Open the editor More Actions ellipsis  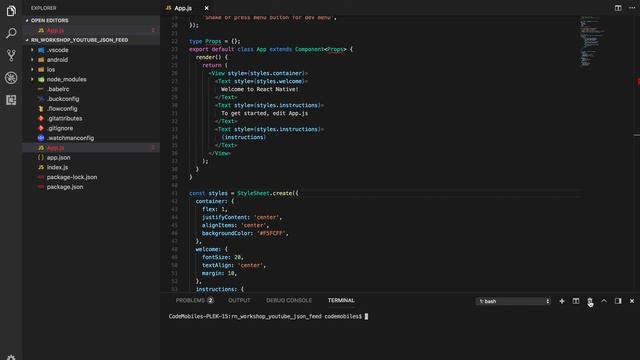(x=632, y=8)
